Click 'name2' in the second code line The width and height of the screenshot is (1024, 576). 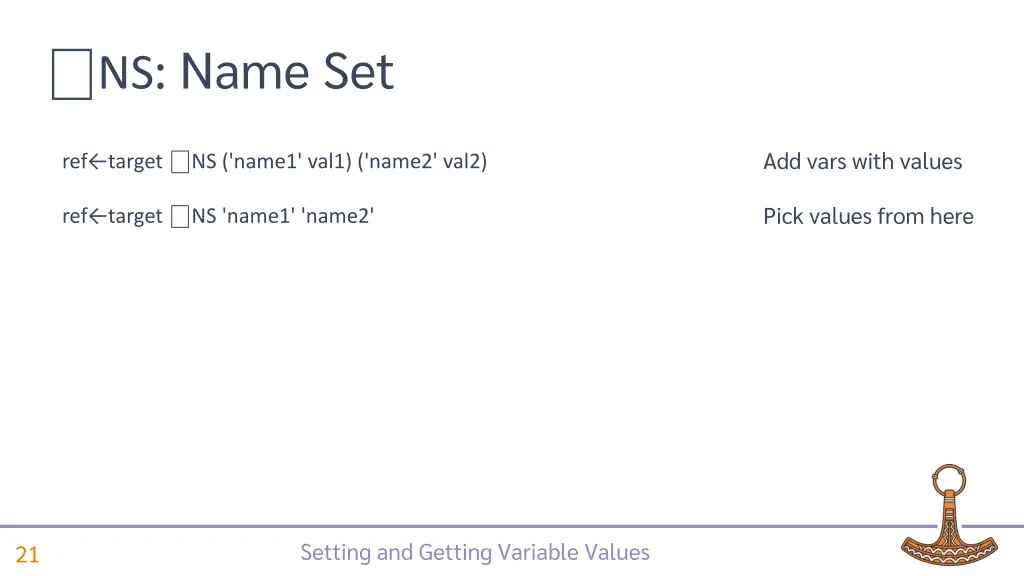pos(337,216)
